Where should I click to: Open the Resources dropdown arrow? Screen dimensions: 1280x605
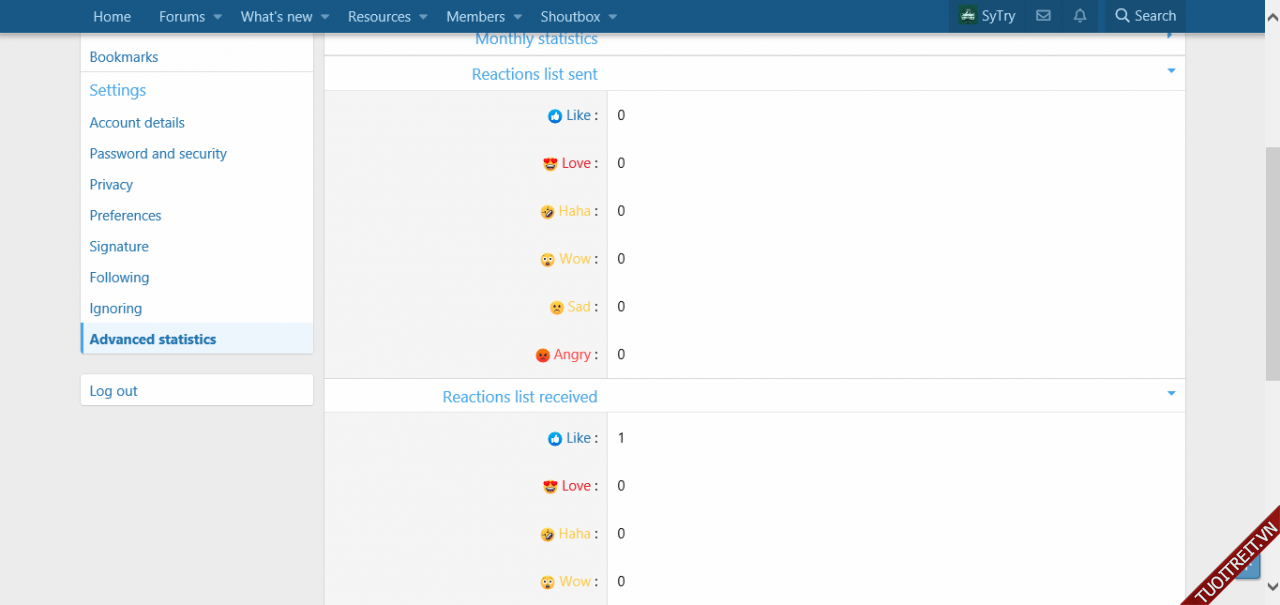(x=423, y=17)
